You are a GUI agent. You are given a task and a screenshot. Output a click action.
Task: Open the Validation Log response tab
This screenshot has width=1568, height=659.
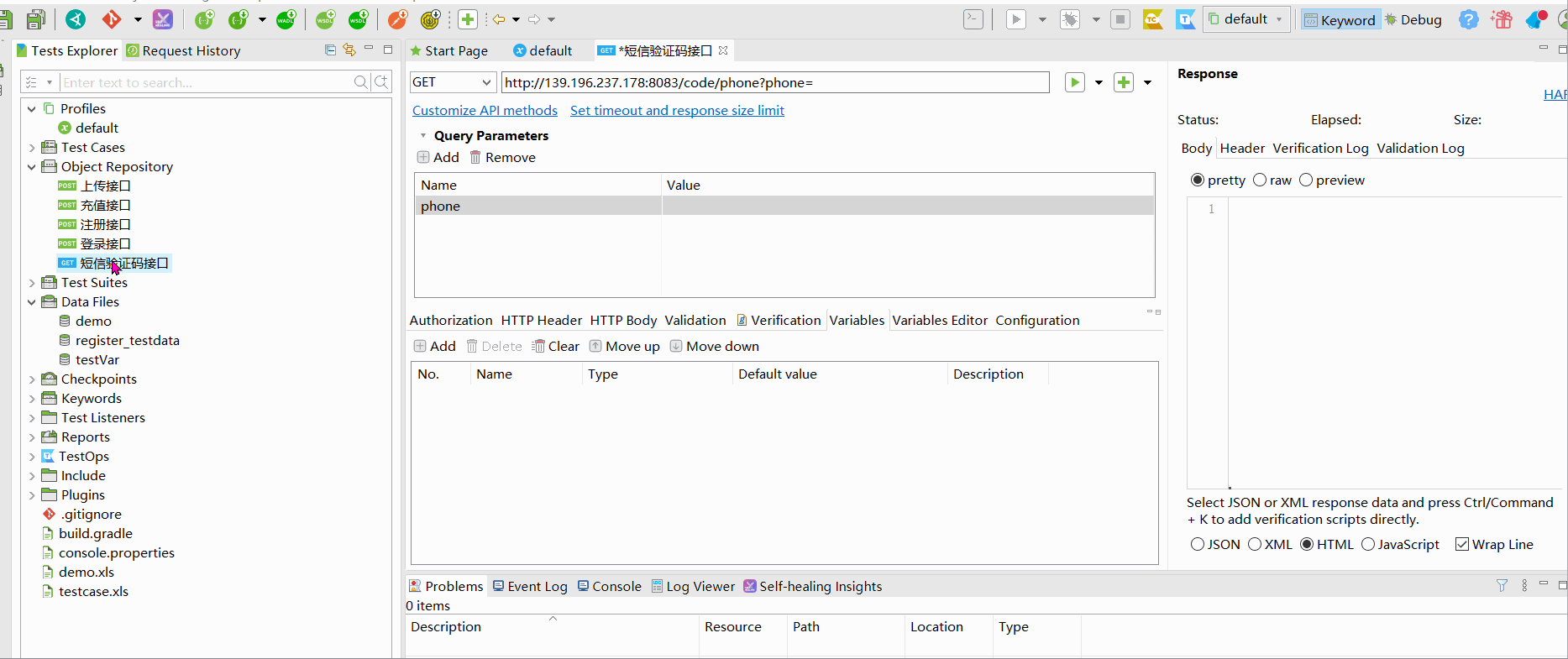[1421, 149]
